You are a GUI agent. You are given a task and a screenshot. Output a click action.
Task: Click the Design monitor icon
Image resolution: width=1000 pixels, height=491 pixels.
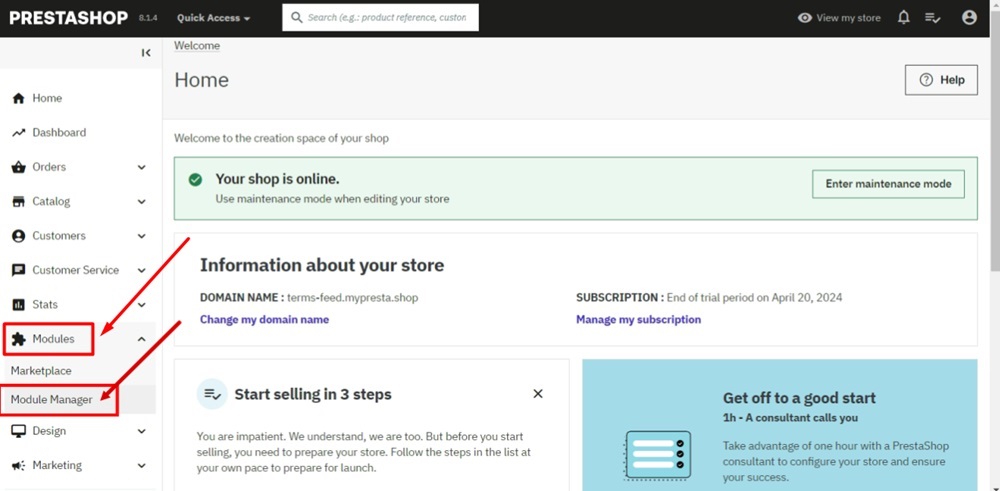tap(19, 431)
